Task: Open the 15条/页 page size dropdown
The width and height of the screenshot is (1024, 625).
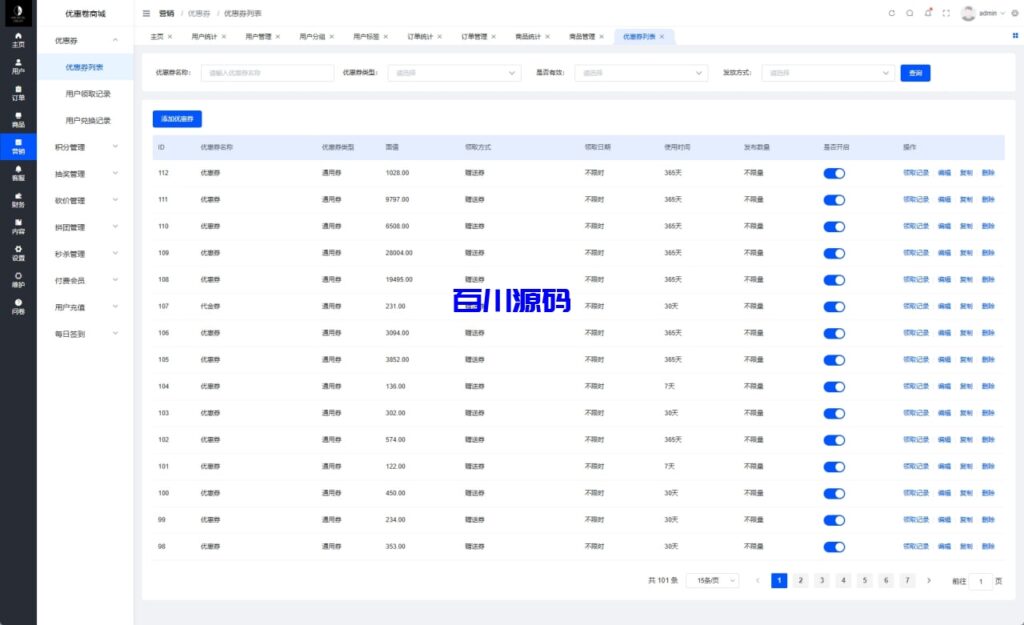Action: click(712, 581)
